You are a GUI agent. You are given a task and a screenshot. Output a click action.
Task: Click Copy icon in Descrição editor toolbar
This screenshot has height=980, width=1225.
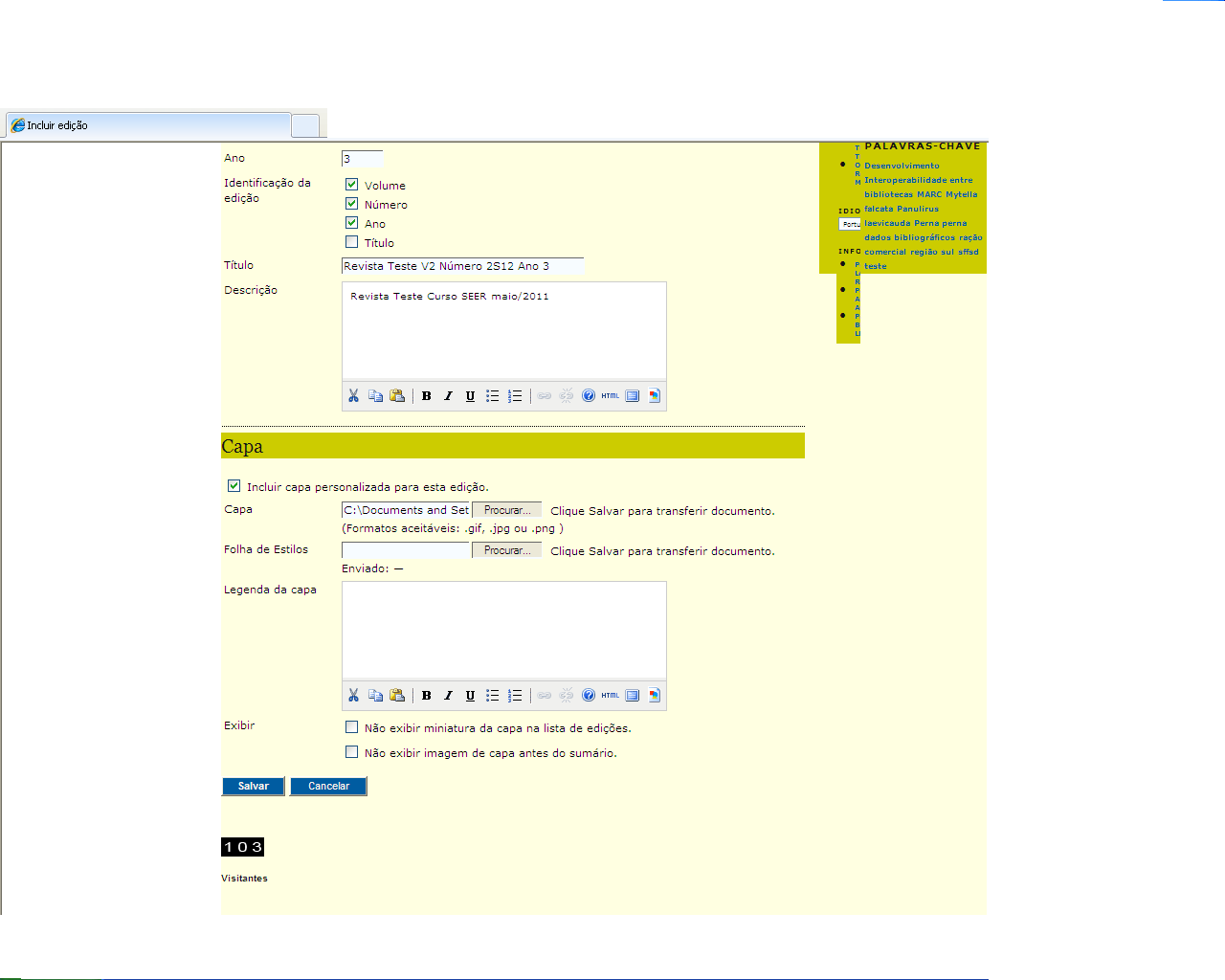375,396
